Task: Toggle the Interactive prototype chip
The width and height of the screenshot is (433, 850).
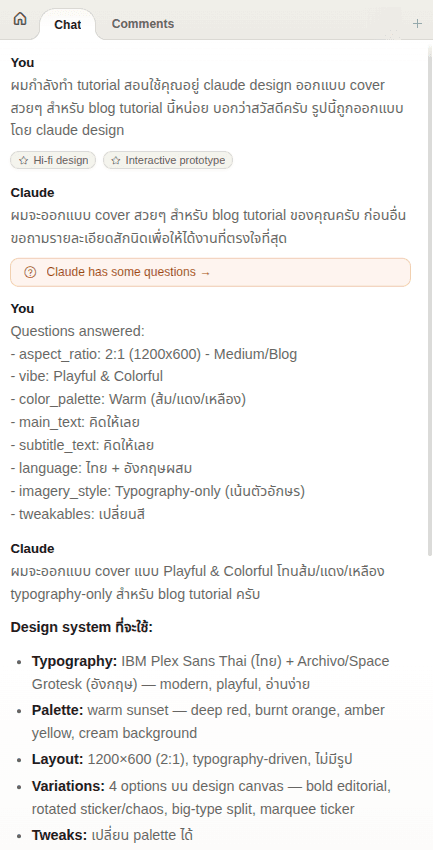Action: click(168, 160)
